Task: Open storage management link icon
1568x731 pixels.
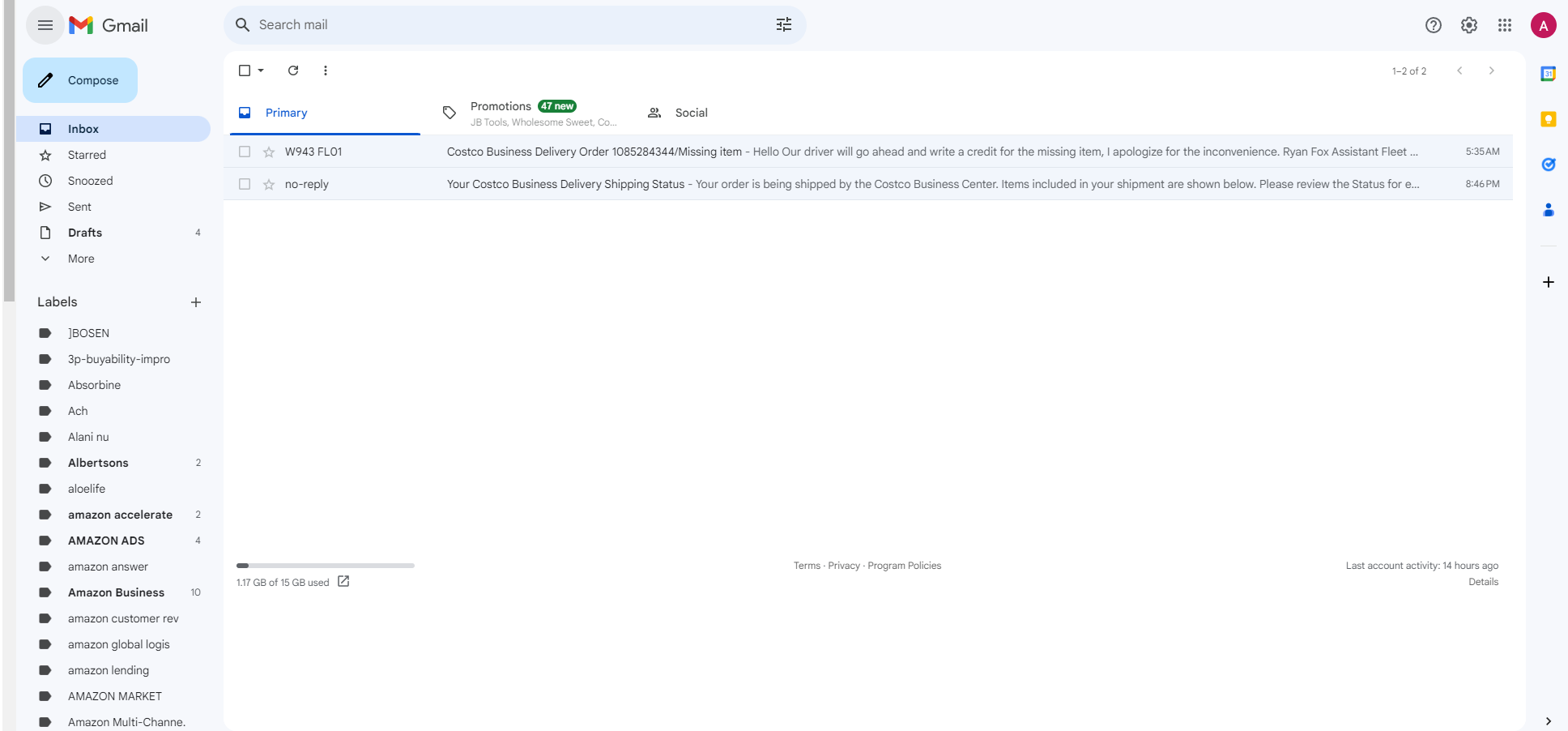Action: click(343, 581)
